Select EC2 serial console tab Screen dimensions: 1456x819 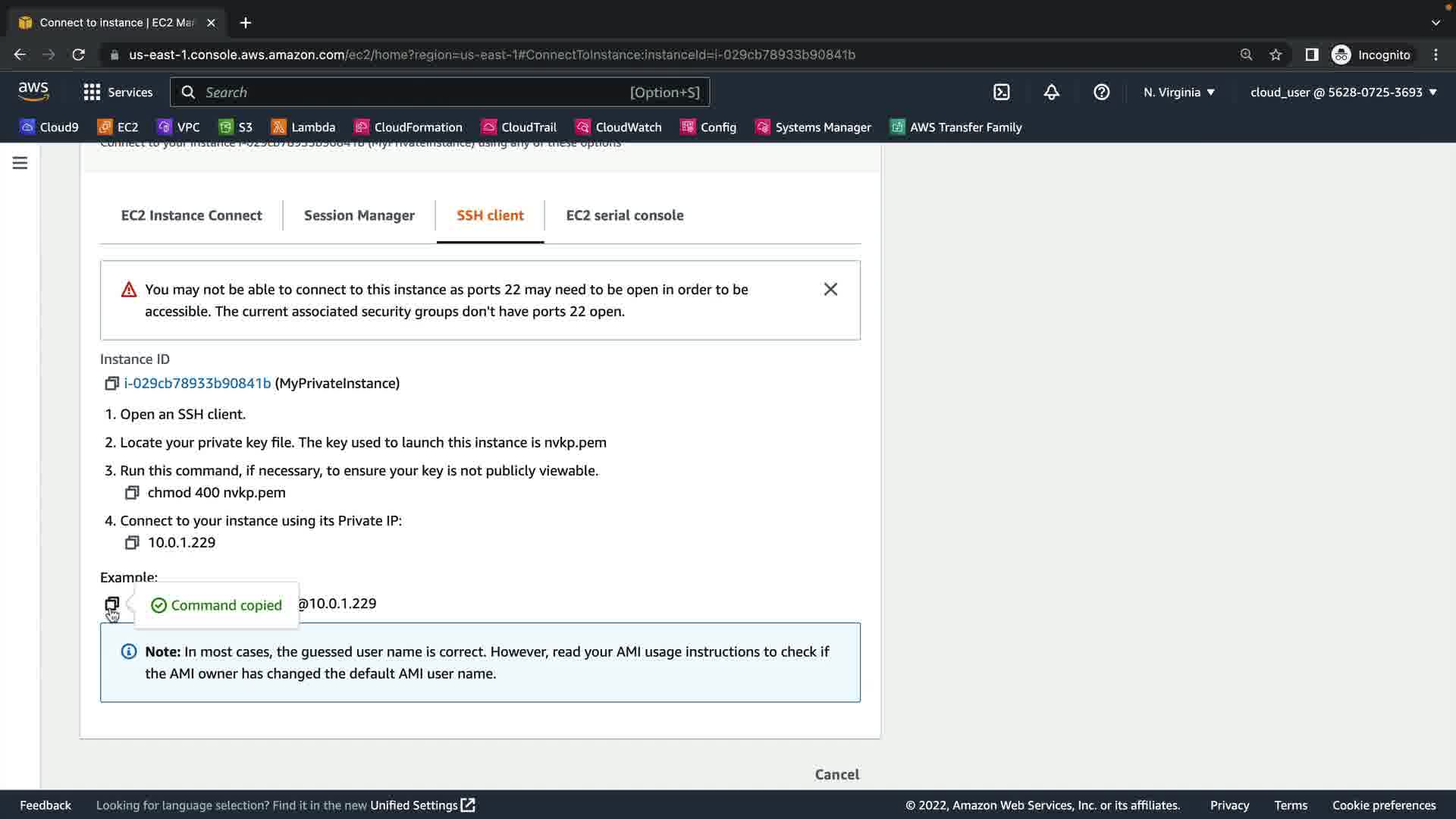point(624,215)
